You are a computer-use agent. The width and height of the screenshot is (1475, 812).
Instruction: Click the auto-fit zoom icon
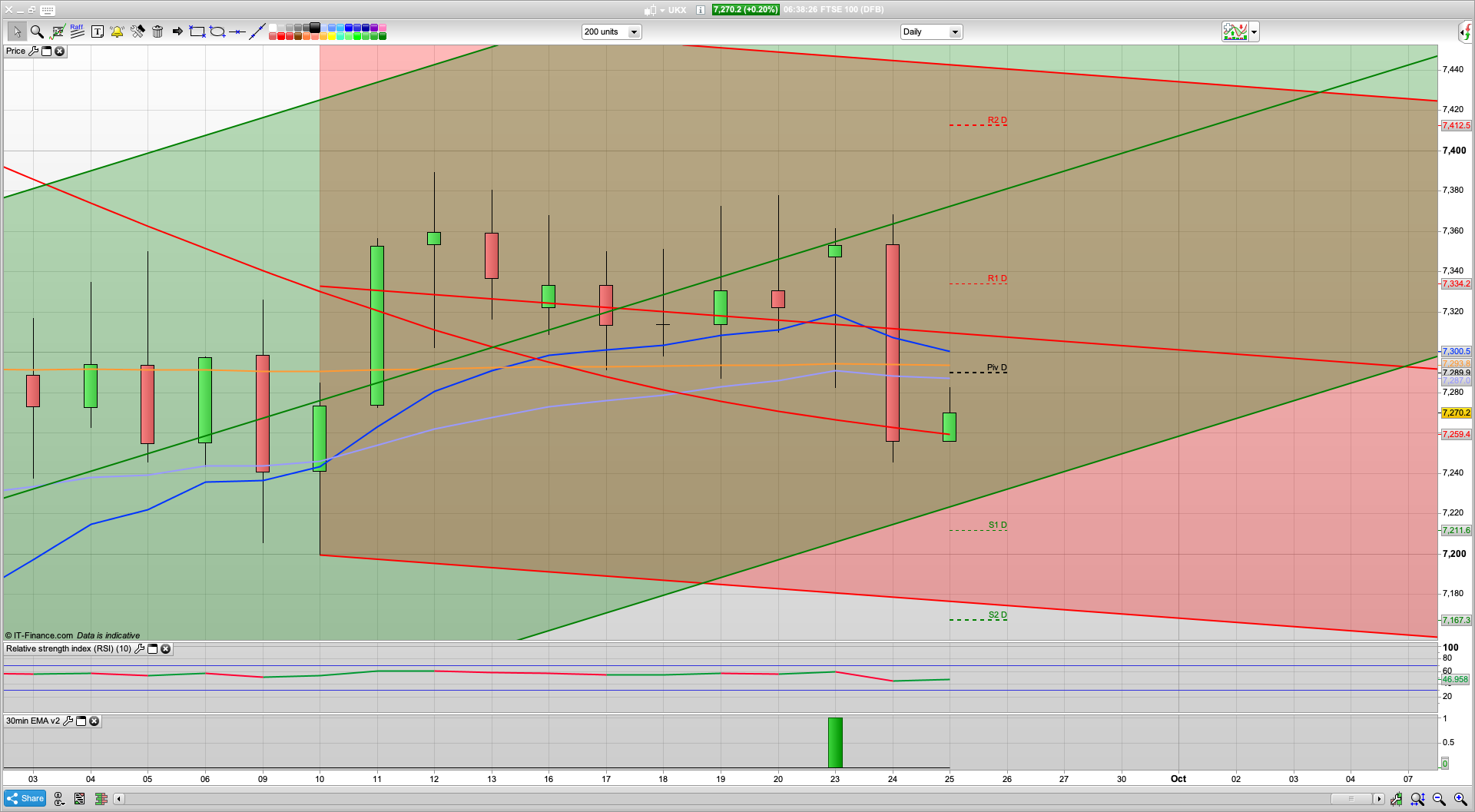tap(1417, 799)
